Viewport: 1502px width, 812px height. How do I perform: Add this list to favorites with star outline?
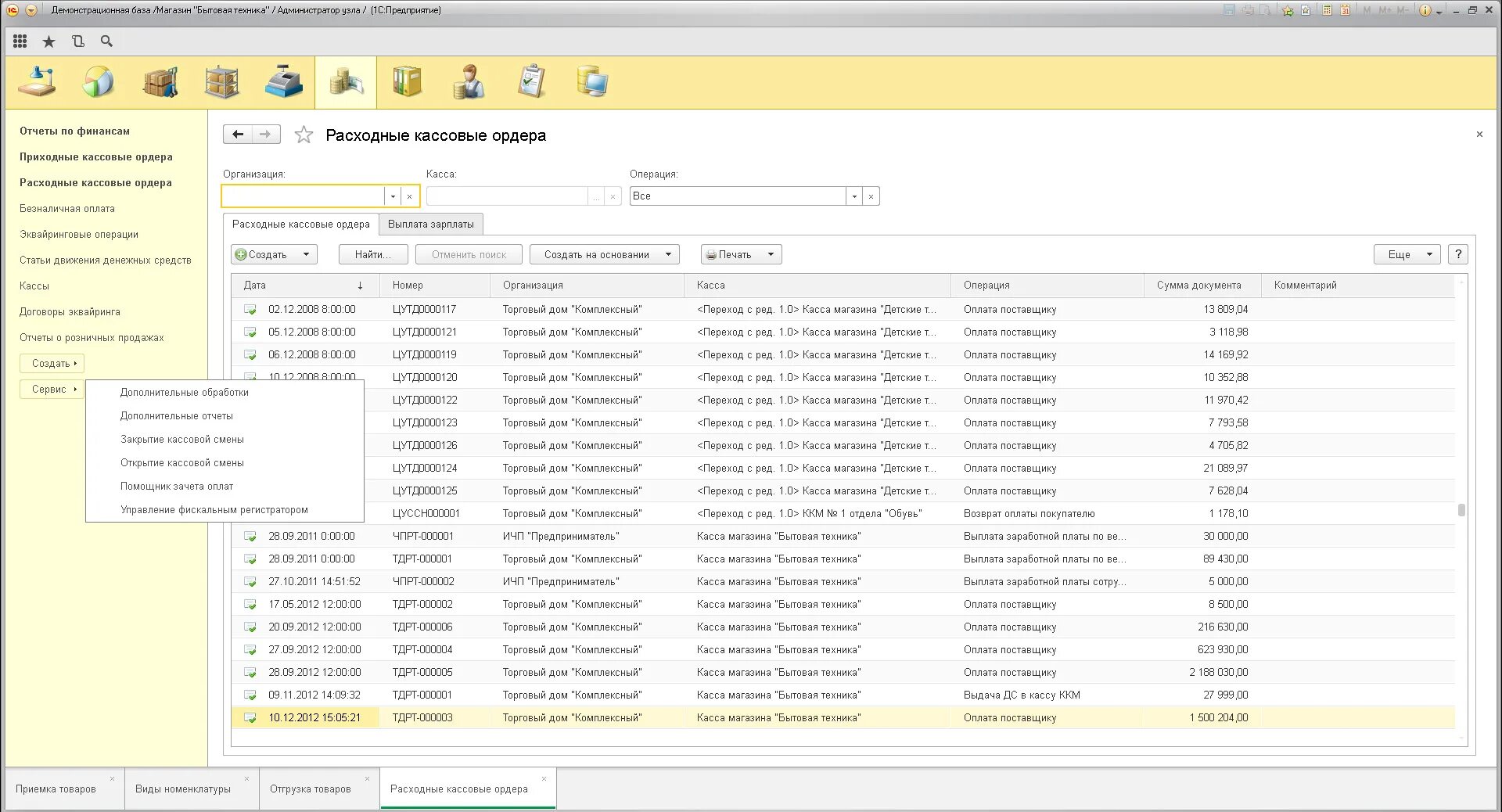coord(304,135)
